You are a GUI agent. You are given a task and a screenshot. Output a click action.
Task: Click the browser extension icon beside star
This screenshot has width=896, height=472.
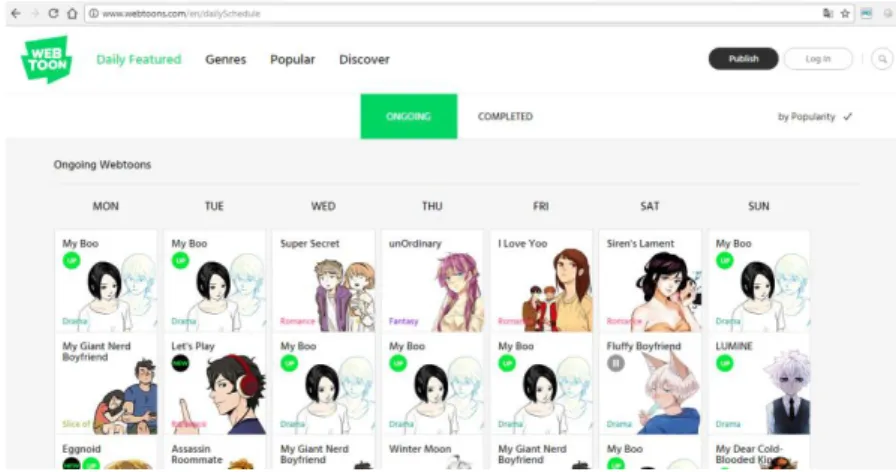coord(866,13)
